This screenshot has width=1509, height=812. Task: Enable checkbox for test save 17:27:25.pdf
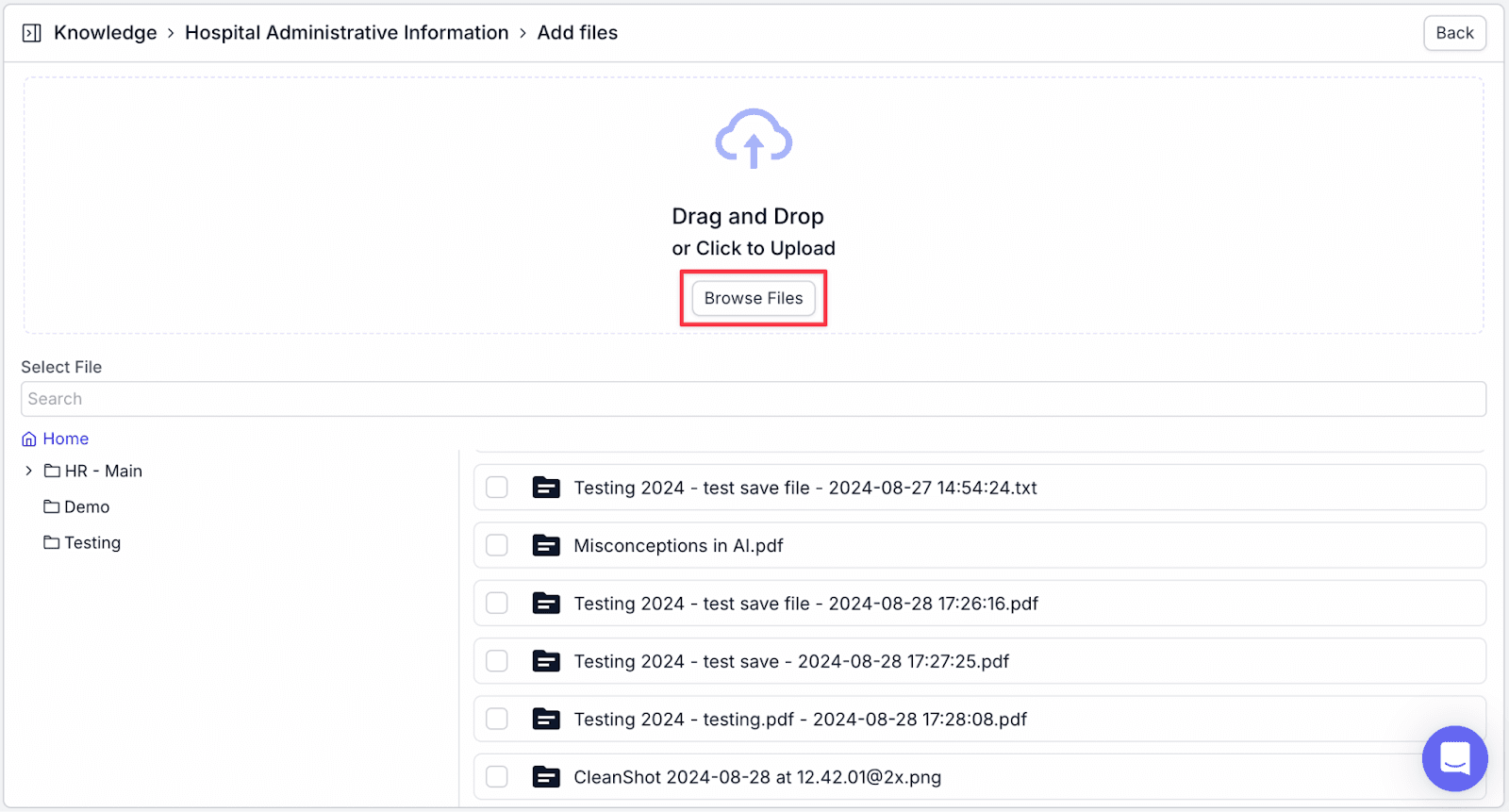pos(497,661)
